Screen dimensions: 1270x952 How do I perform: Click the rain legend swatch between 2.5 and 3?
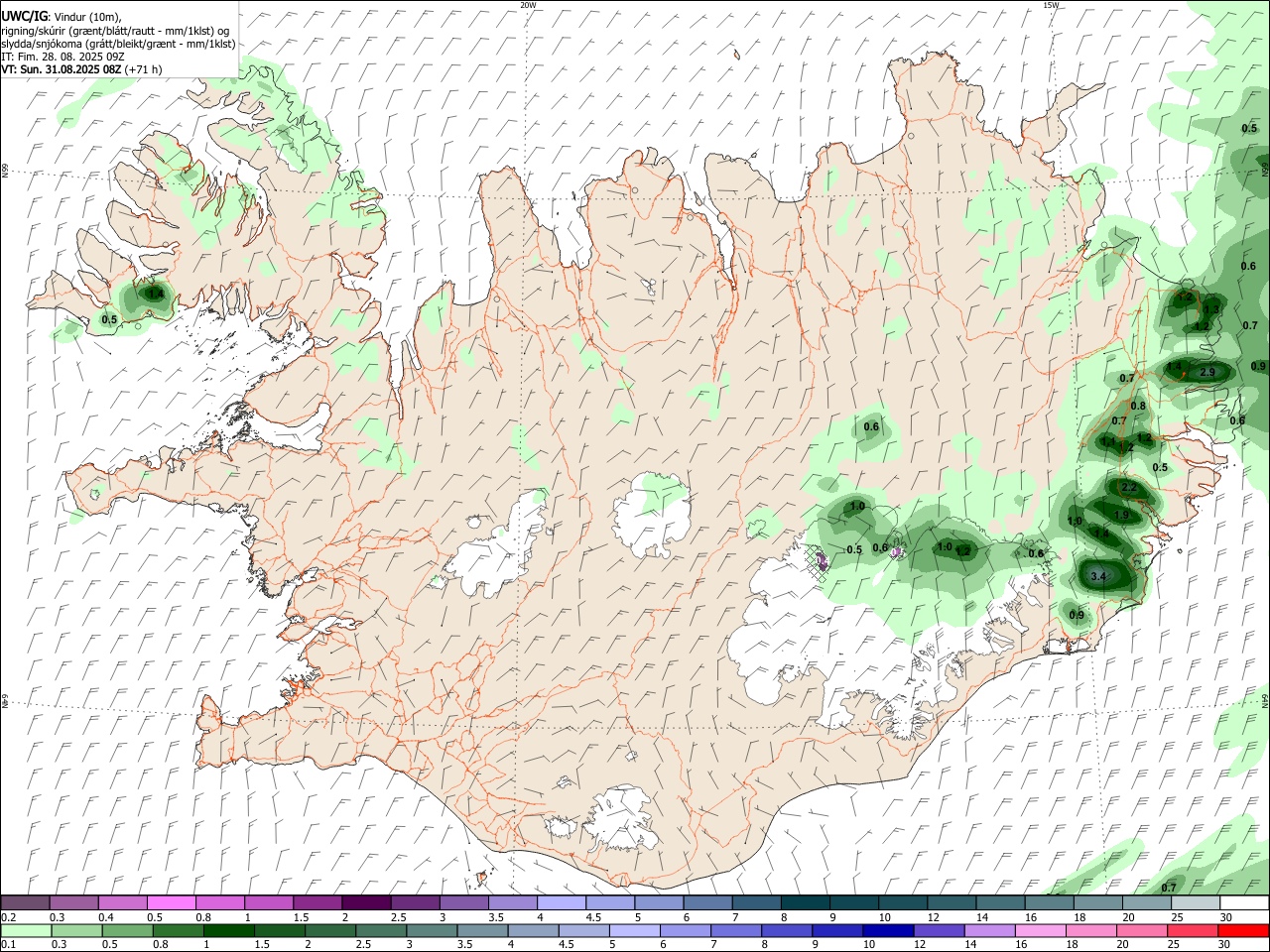pyautogui.click(x=381, y=931)
